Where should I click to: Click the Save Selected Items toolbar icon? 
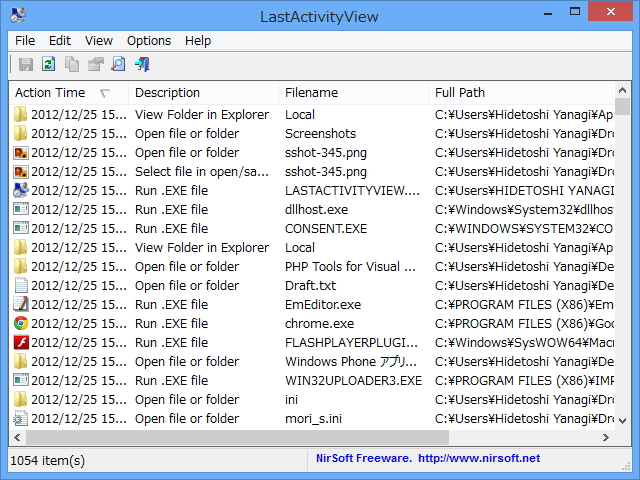pos(26,64)
